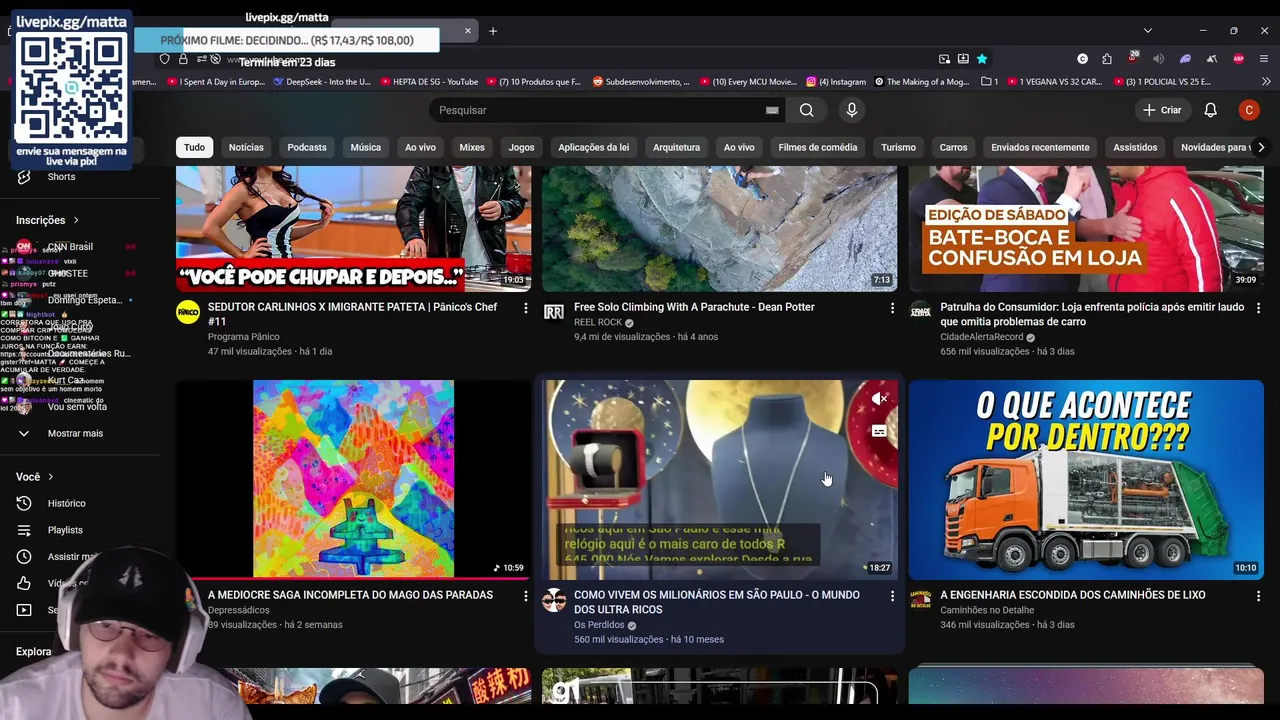This screenshot has height=720, width=1280.
Task: Open options for MAGO DAS PARADAS video
Action: 525,596
